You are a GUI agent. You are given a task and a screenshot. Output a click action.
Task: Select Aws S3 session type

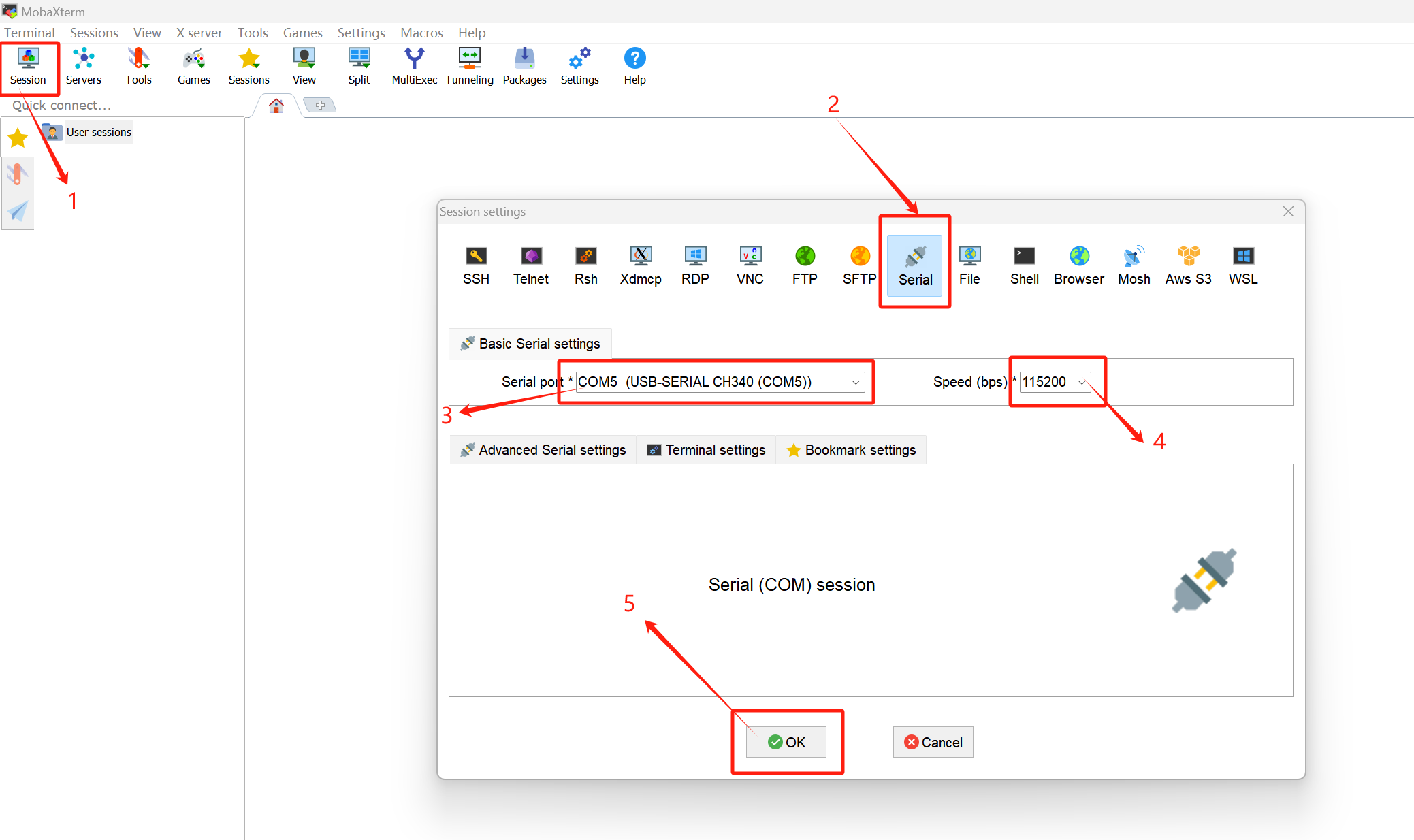tap(1189, 265)
